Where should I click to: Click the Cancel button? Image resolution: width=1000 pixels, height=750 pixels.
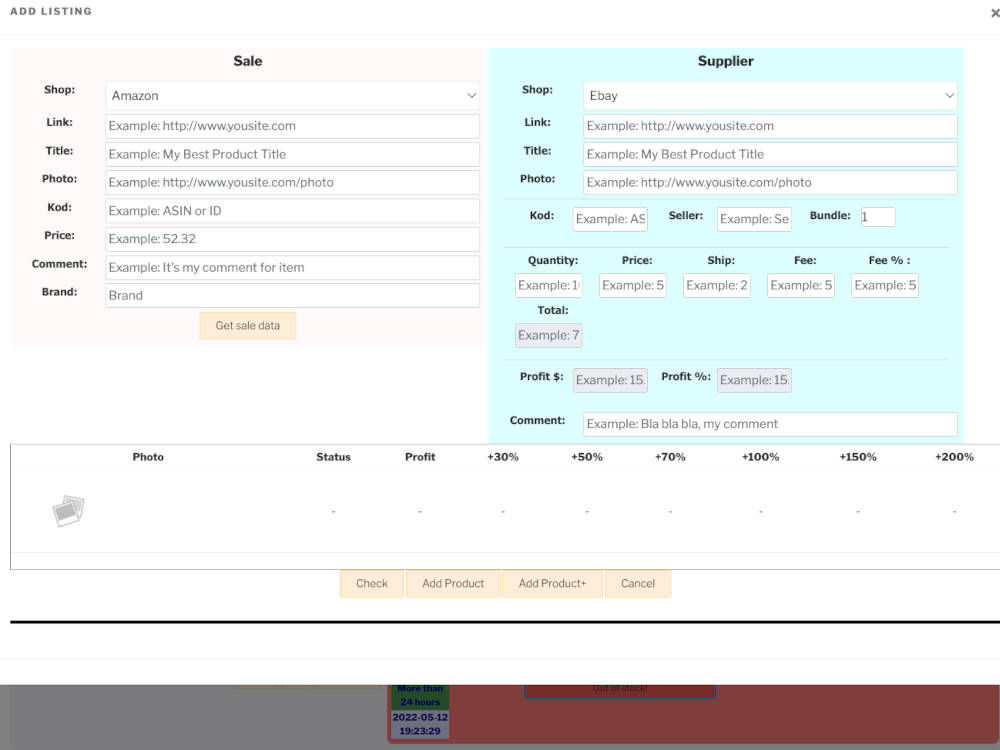coord(638,584)
